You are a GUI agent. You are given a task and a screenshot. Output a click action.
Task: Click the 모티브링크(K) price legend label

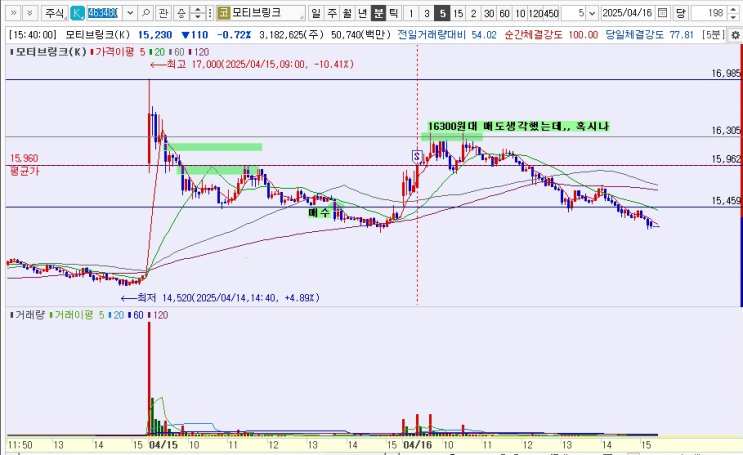pos(49,52)
